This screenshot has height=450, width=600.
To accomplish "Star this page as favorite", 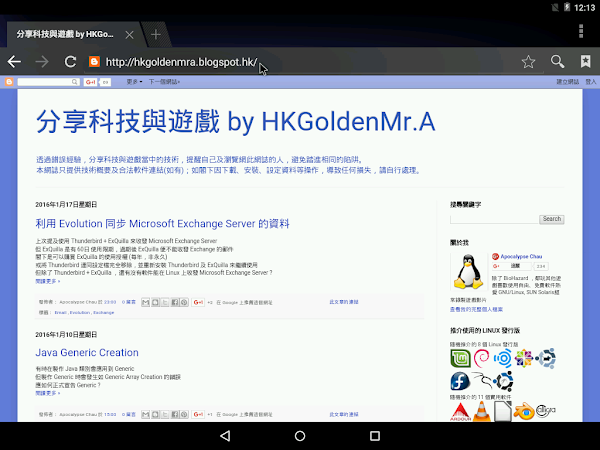I will [528, 62].
